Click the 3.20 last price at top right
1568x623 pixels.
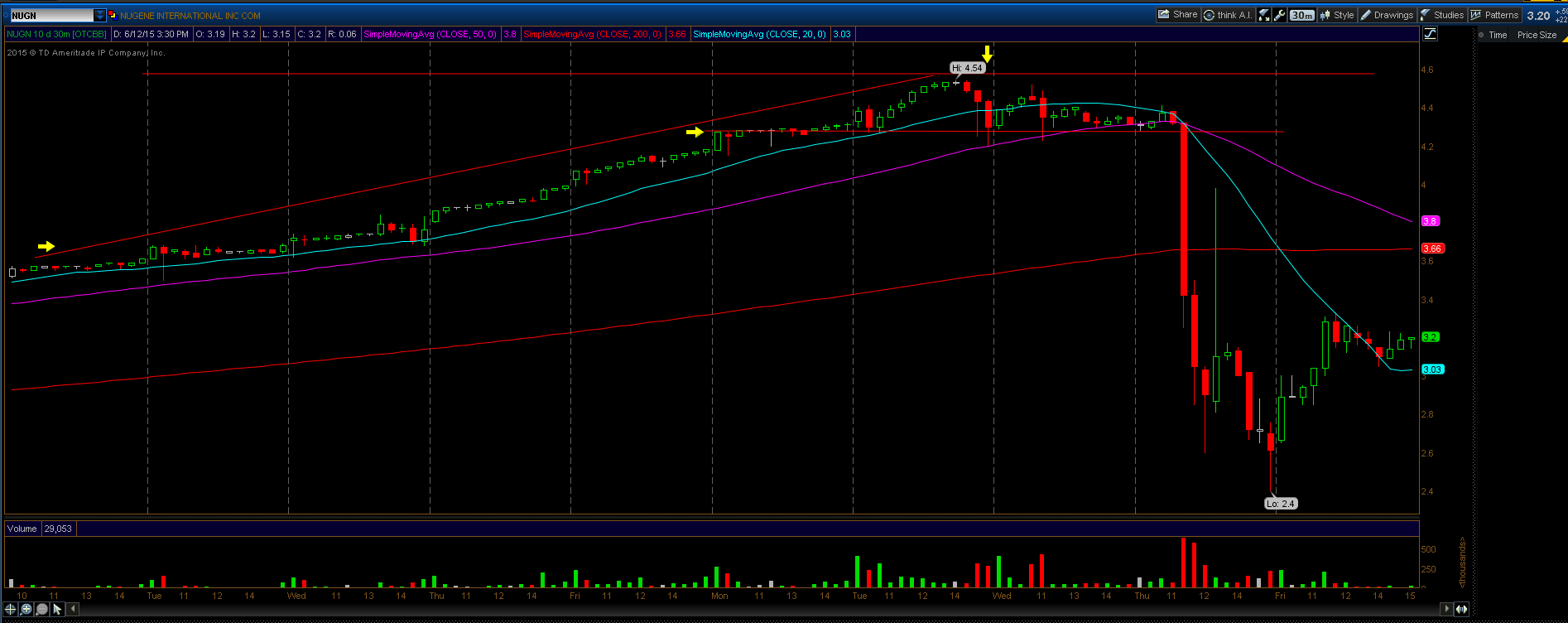1538,16
